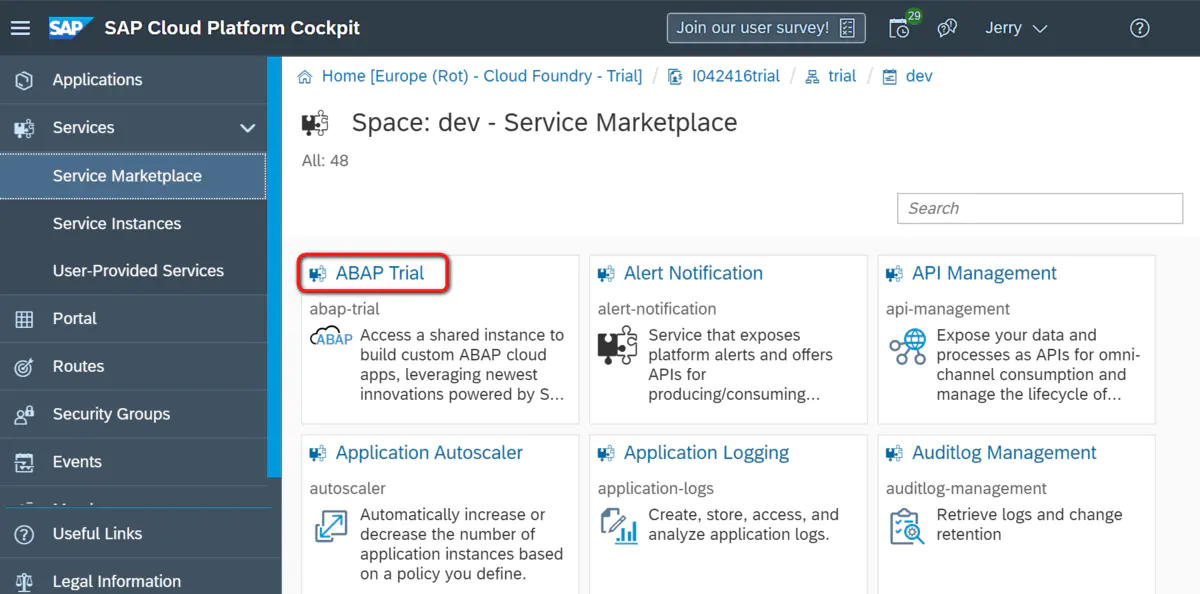Viewport: 1200px width, 594px height.
Task: Open the ABAP Trial service tile link
Action: pos(380,273)
